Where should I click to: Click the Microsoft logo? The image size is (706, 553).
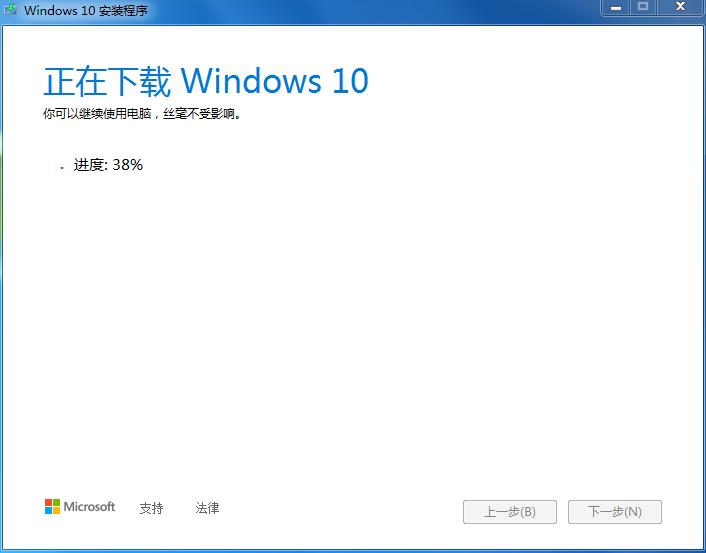point(80,507)
